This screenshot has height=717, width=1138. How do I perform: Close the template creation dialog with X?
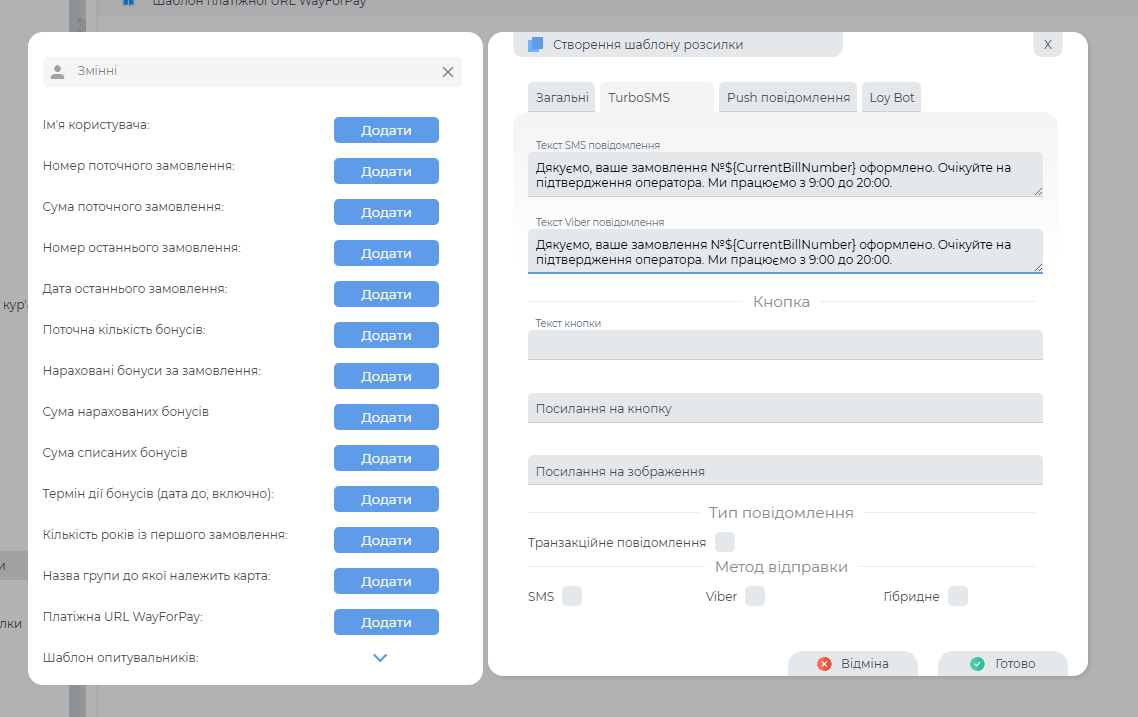(1047, 45)
